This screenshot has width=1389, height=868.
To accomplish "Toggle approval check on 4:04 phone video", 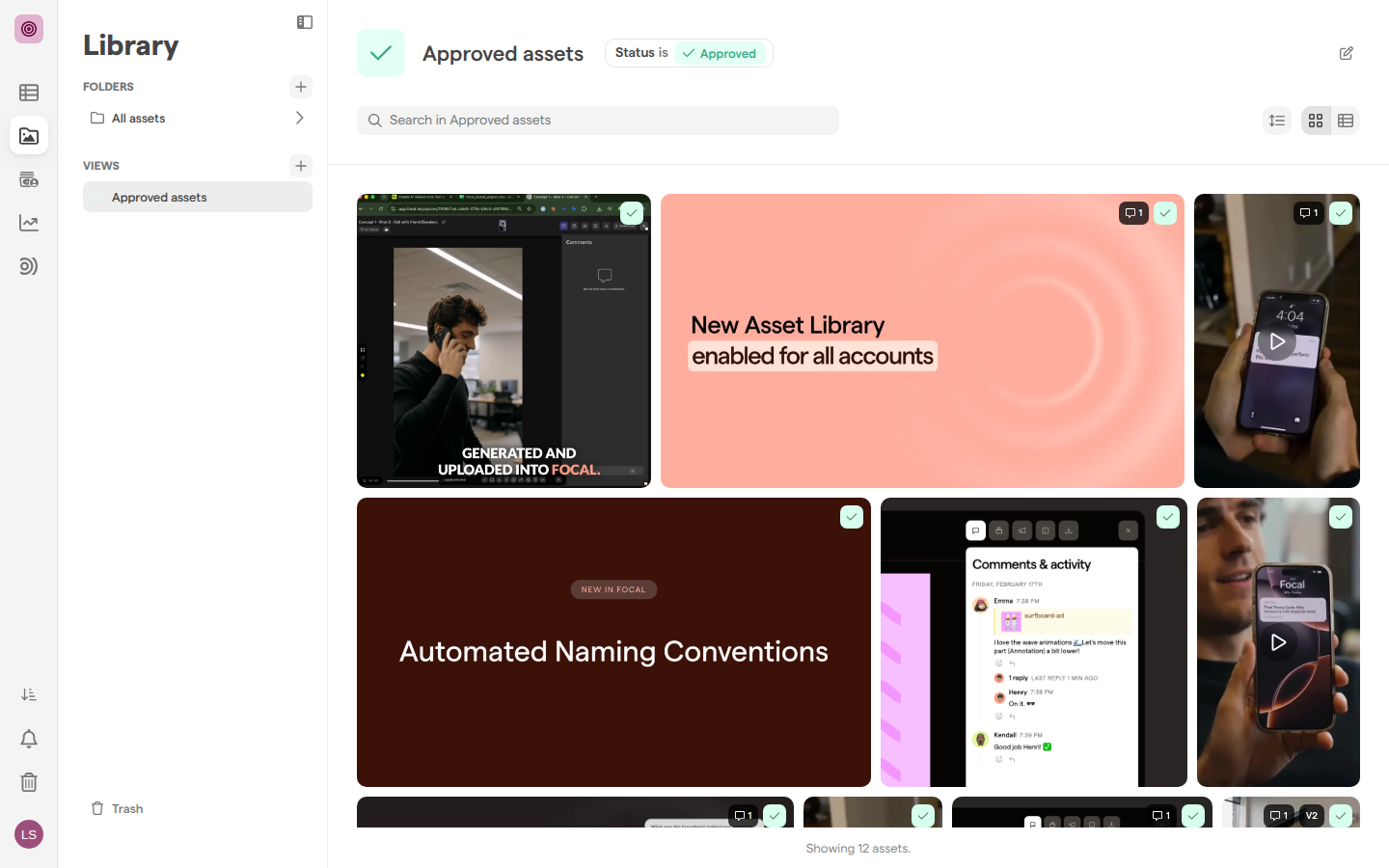I will tap(1341, 213).
